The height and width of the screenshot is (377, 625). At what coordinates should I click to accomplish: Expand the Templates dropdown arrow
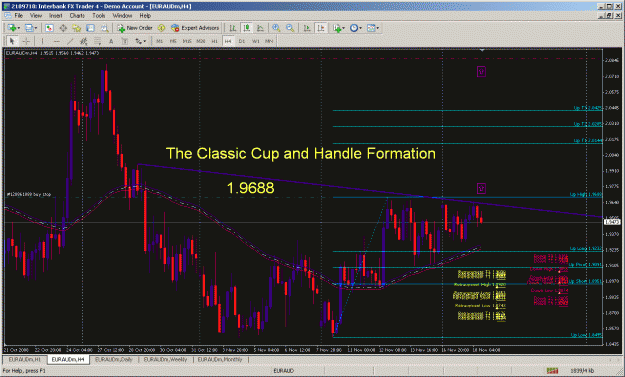pyautogui.click(x=378, y=28)
